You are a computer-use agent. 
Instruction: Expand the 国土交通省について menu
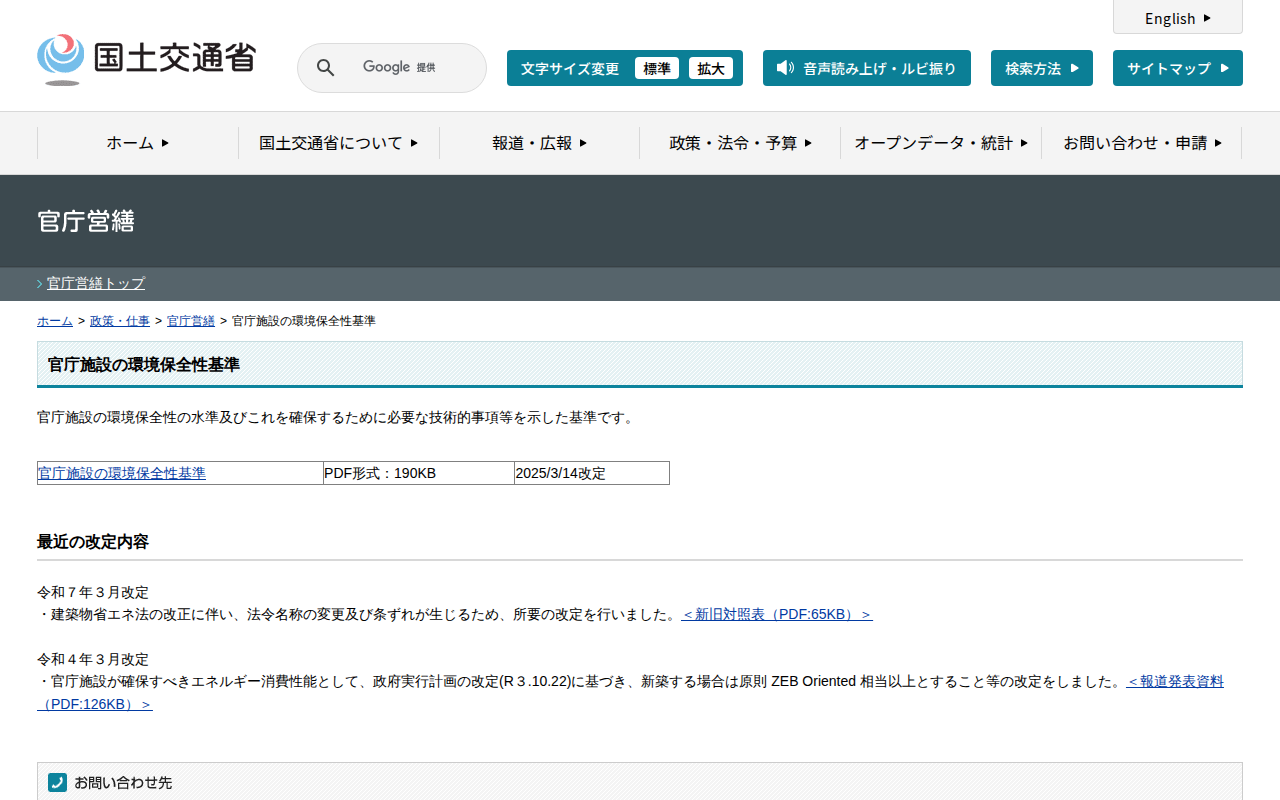point(339,143)
